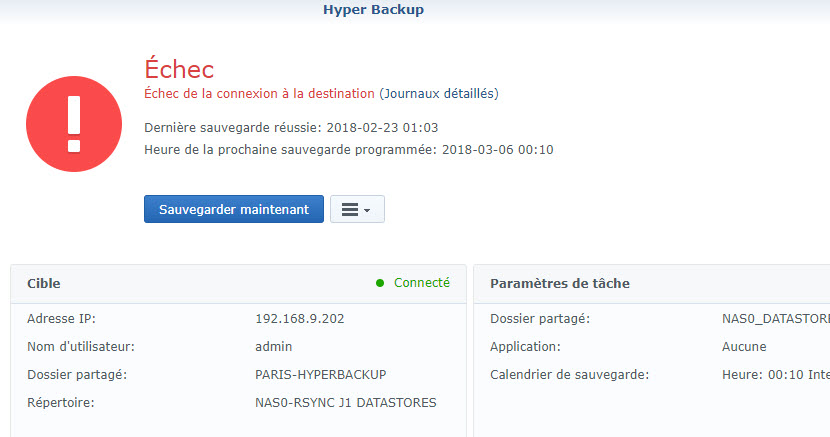Screen dimensions: 830x437
Task: Select the Calendrier de sauvegarde label
Action: (570, 375)
